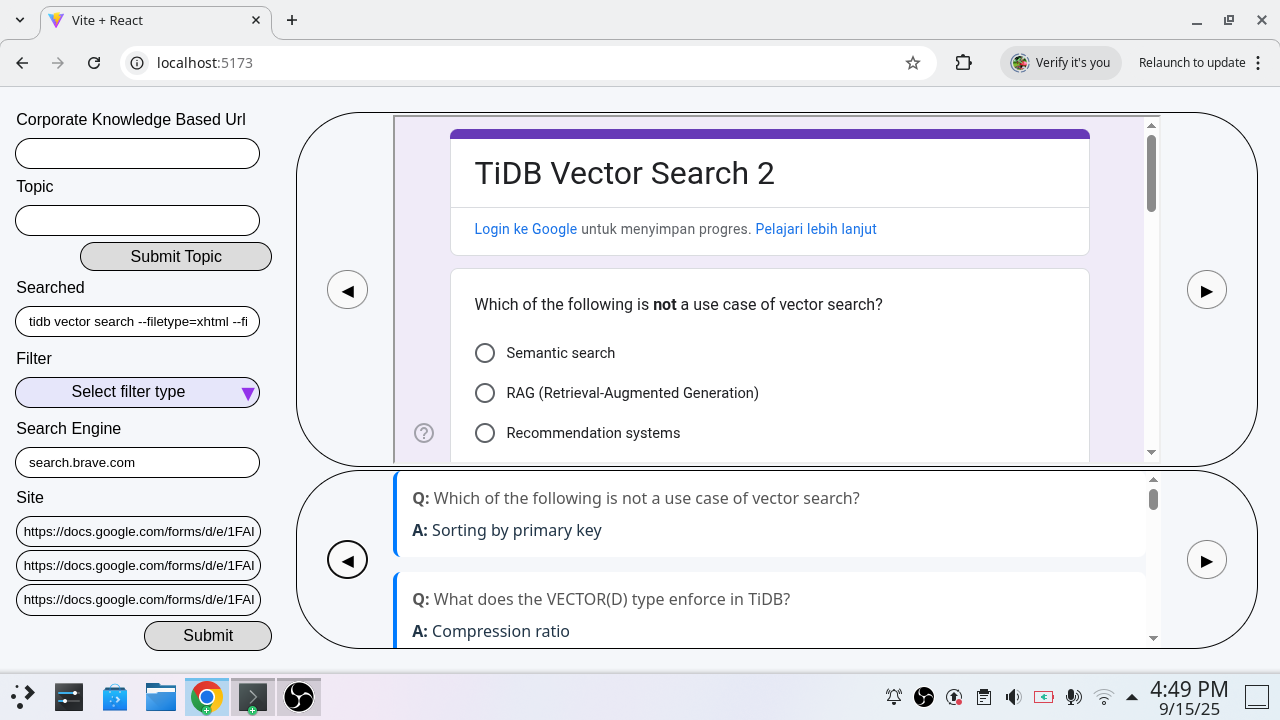Open notifications bell in system tray
This screenshot has width=1280, height=720.
pyautogui.click(x=894, y=697)
